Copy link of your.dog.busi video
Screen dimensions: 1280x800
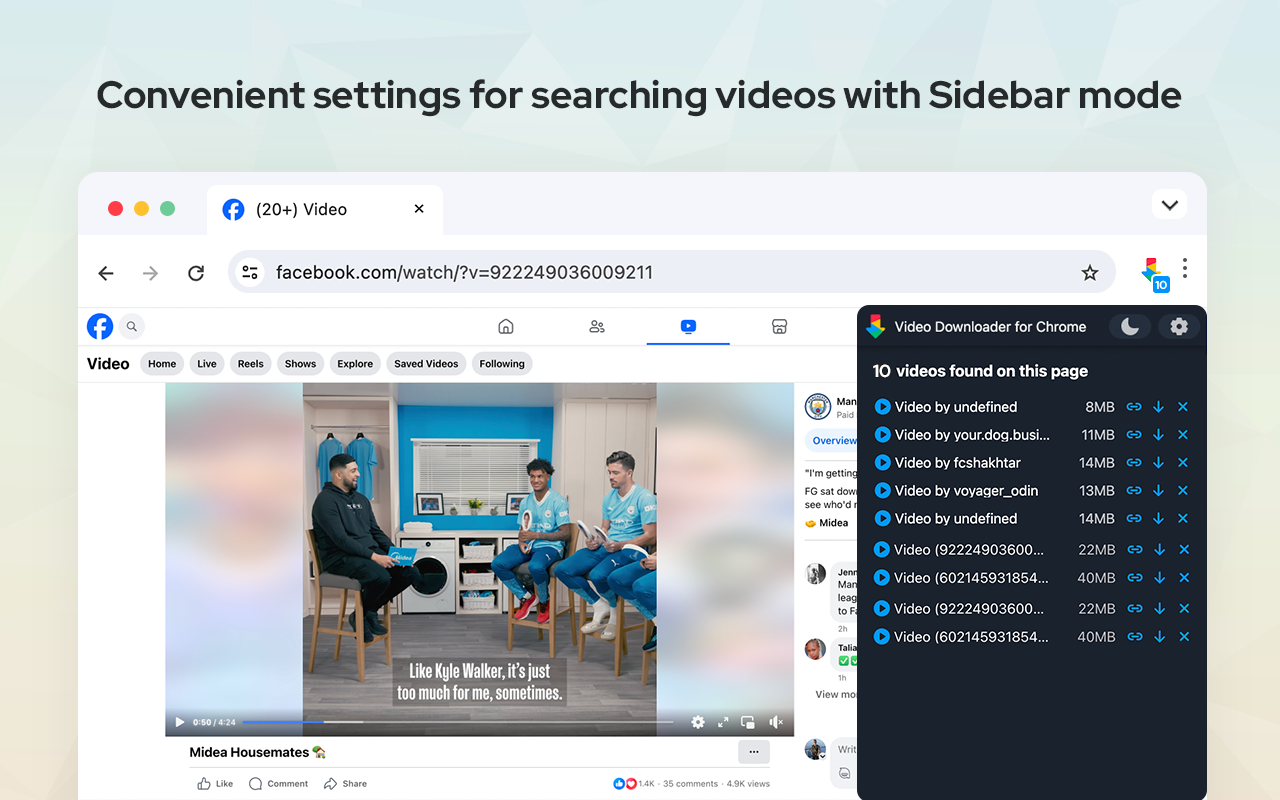[x=1134, y=435]
